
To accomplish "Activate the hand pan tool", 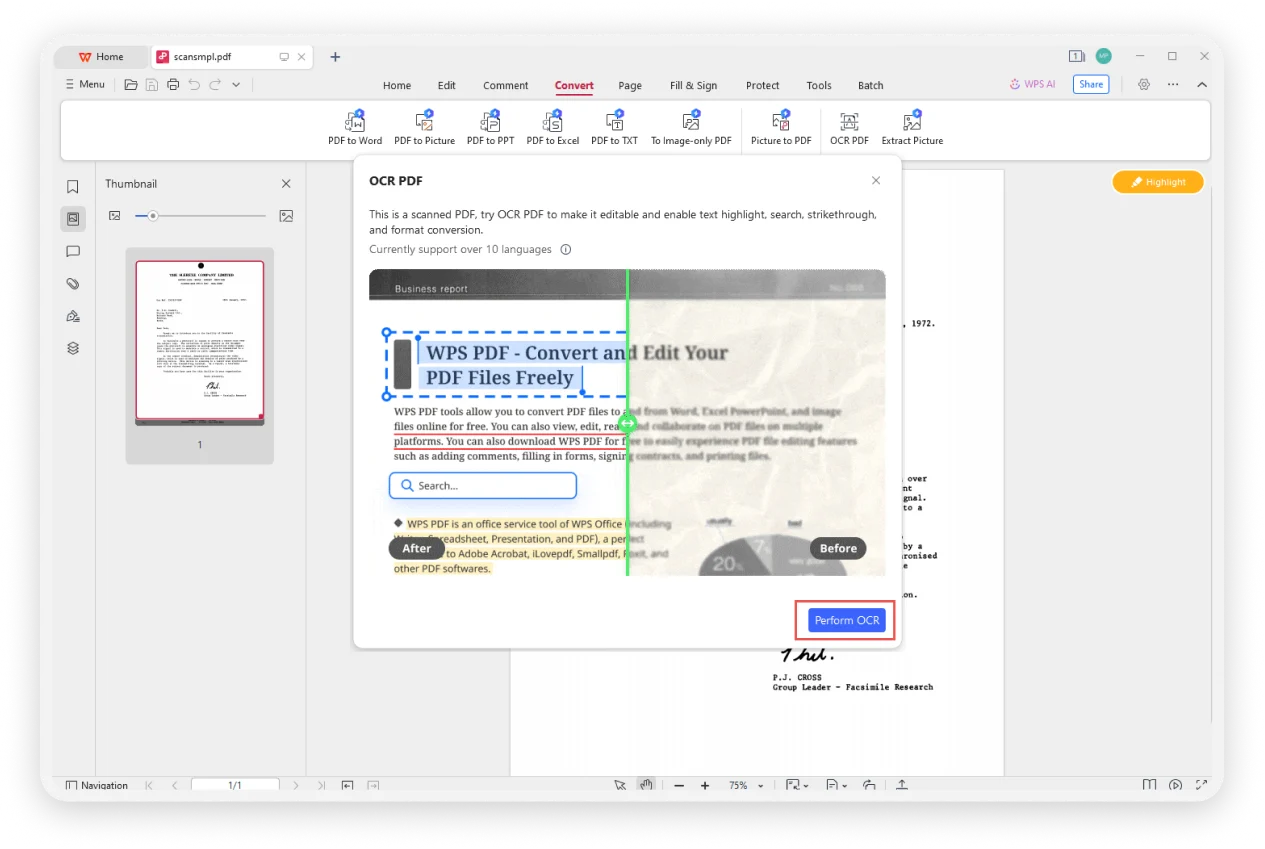I will 647,785.
